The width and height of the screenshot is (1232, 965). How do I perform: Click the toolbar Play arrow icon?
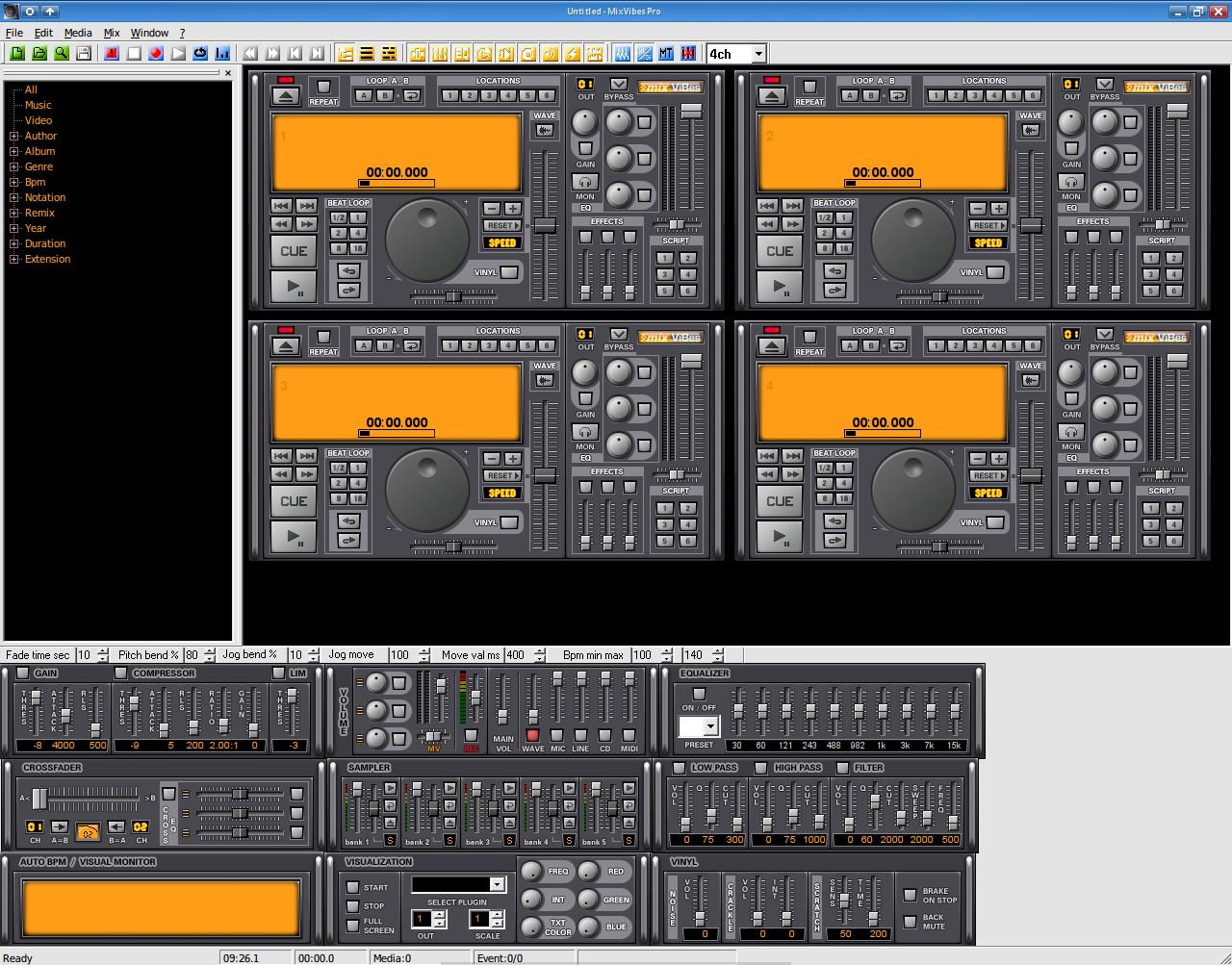[x=178, y=54]
